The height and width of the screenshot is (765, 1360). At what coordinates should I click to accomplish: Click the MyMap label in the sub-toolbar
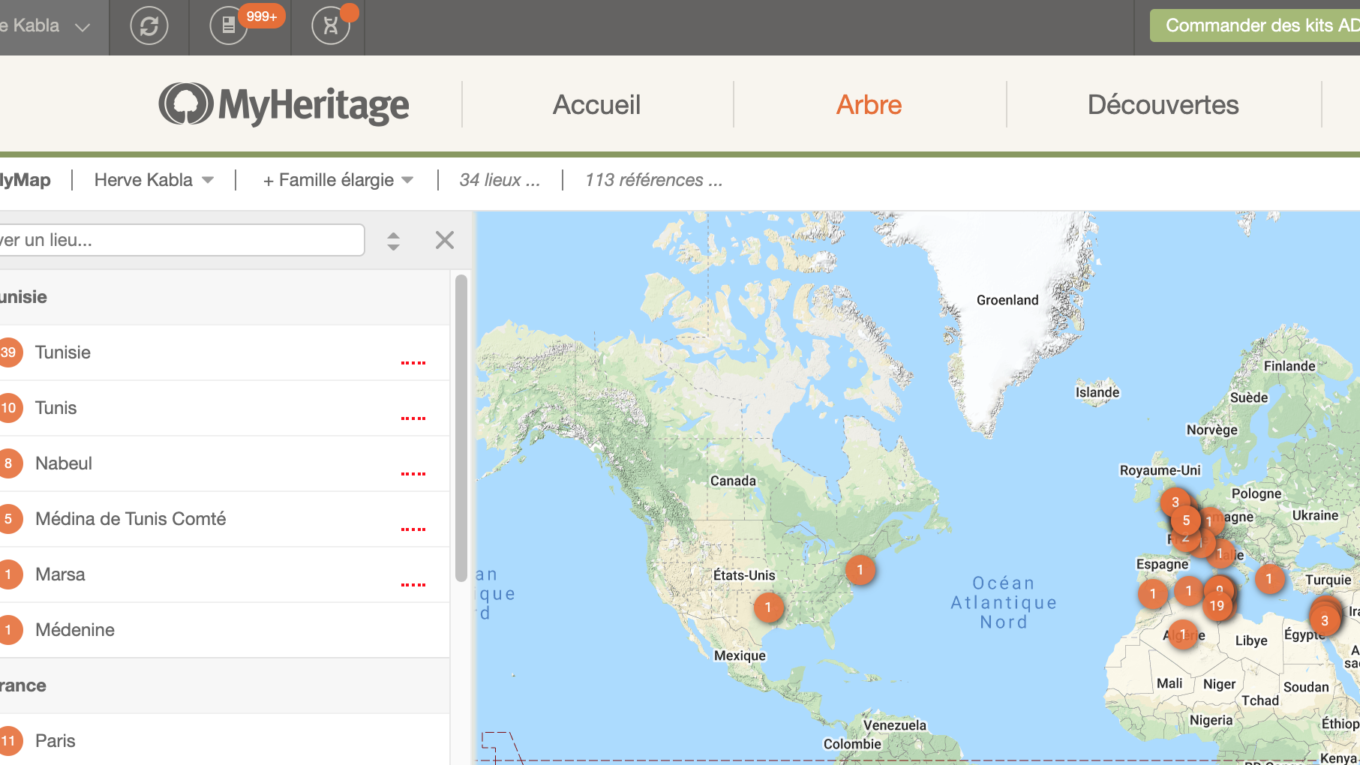point(24,180)
